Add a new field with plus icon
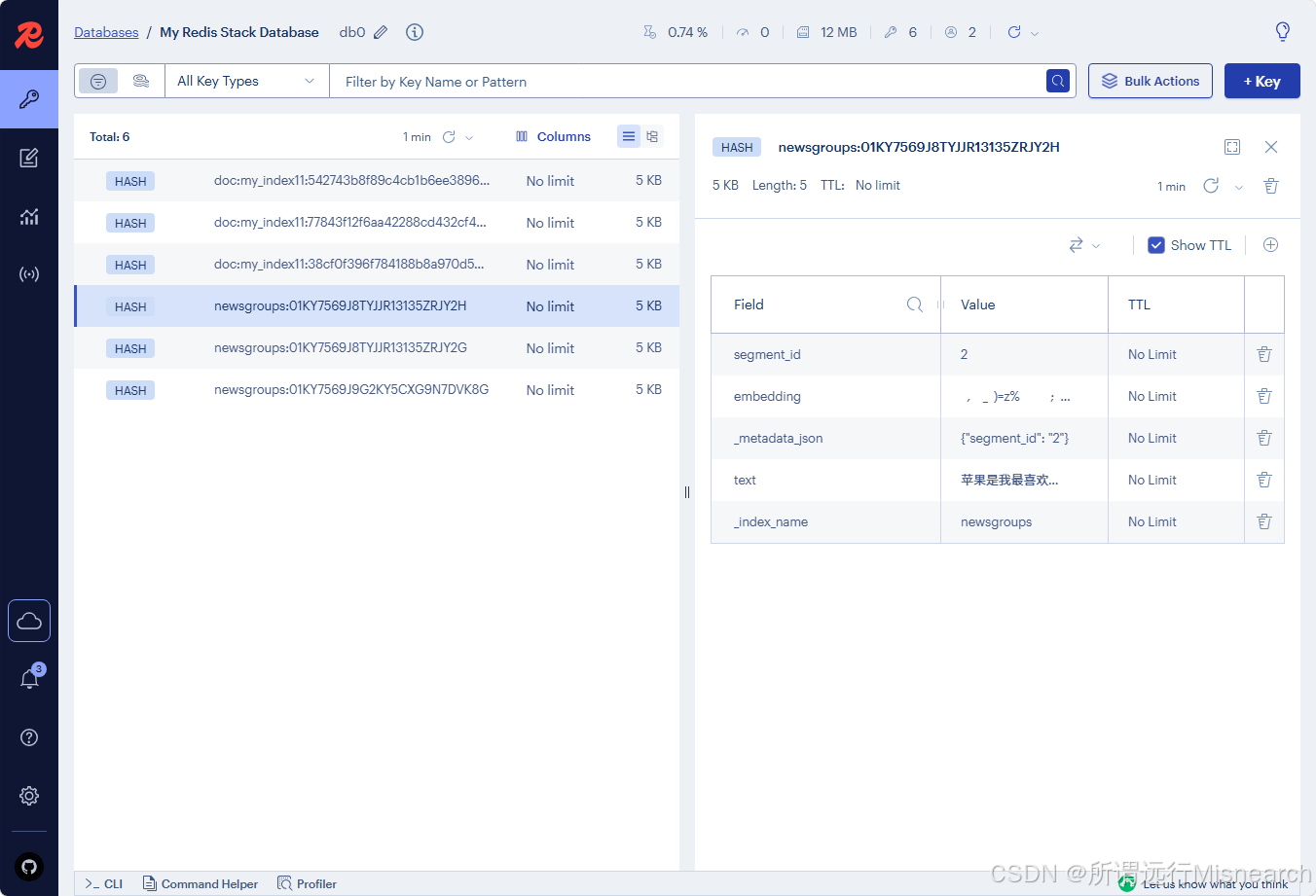The image size is (1316, 896). coord(1270,245)
